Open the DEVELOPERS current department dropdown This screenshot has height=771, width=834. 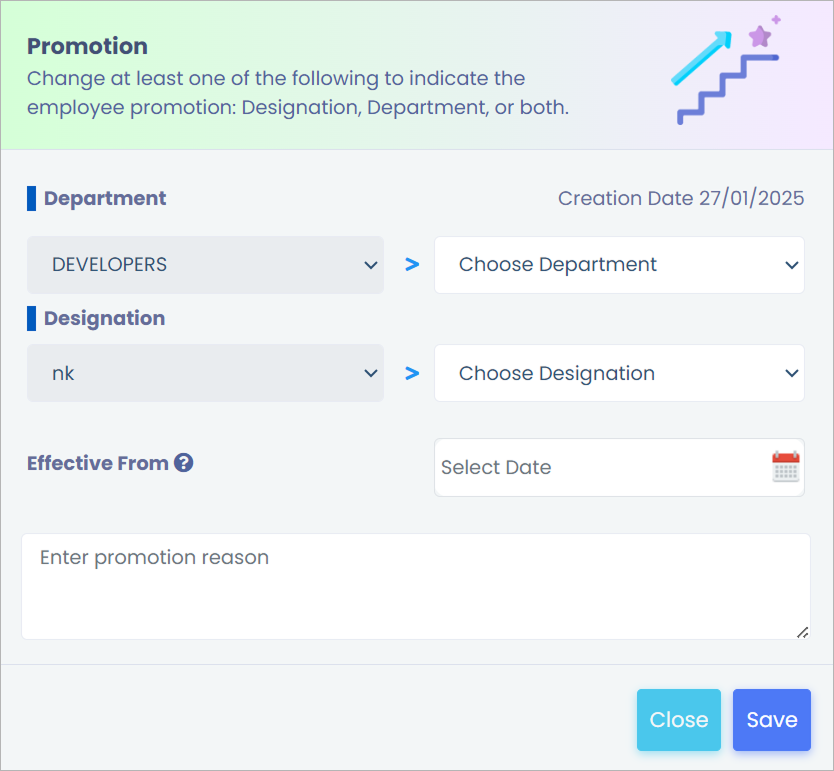(205, 265)
